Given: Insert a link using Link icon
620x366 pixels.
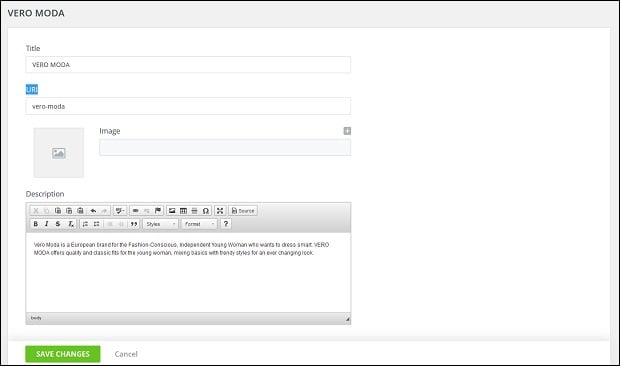Looking at the screenshot, I should point(135,211).
